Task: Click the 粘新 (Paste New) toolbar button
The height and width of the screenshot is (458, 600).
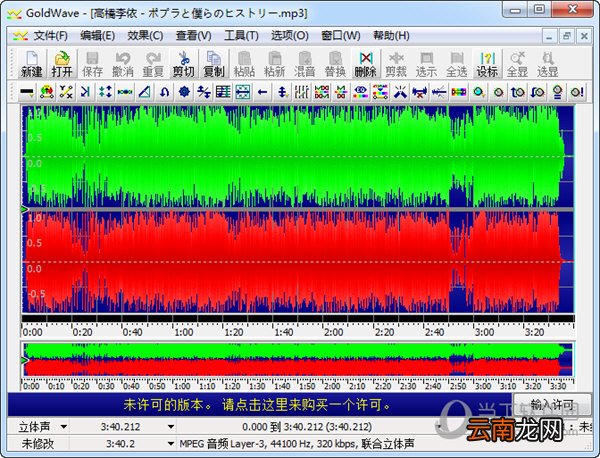Action: coord(274,64)
